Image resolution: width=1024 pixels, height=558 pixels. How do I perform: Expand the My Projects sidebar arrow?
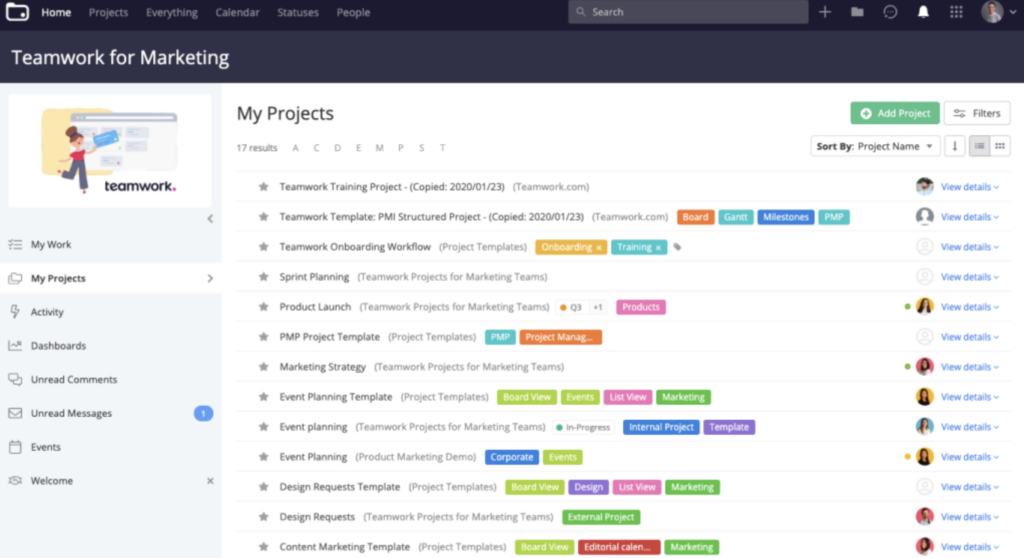point(210,278)
